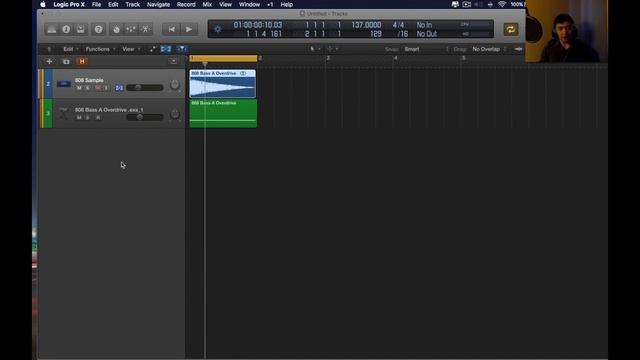
Task: Open the Toolbar display button
Action: tap(81, 29)
